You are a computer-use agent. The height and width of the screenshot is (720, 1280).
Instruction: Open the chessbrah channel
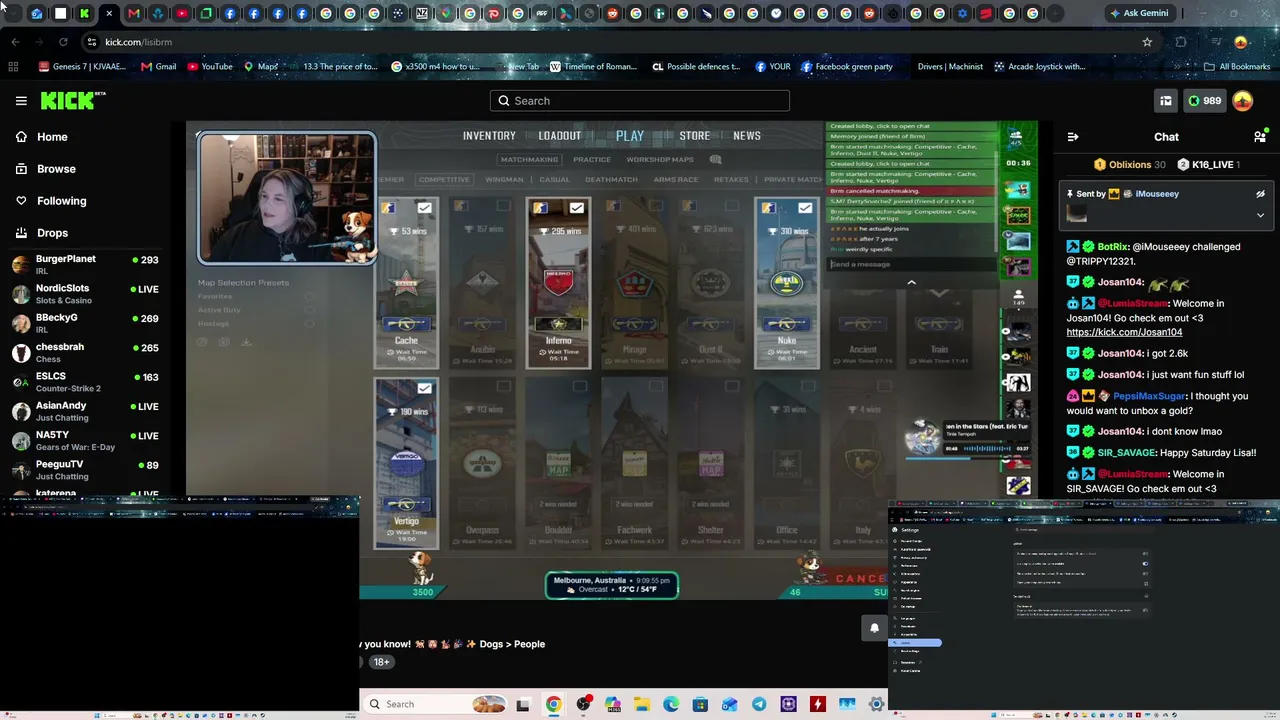[x=85, y=352]
